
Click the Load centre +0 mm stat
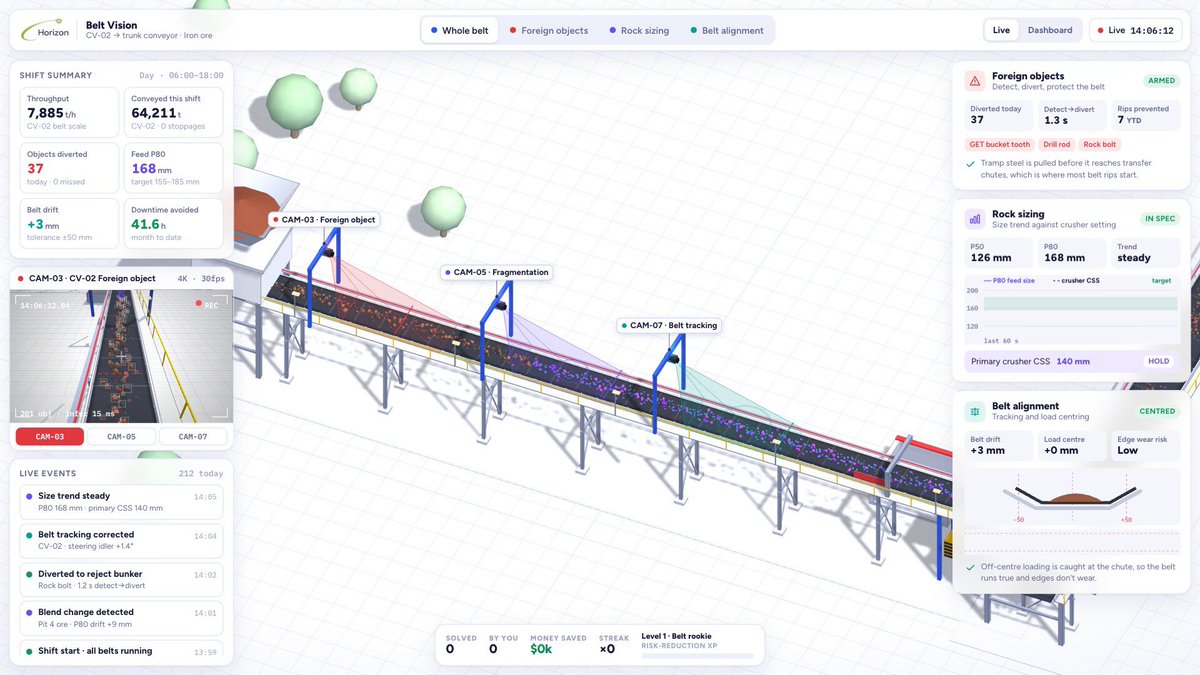[x=1071, y=445]
